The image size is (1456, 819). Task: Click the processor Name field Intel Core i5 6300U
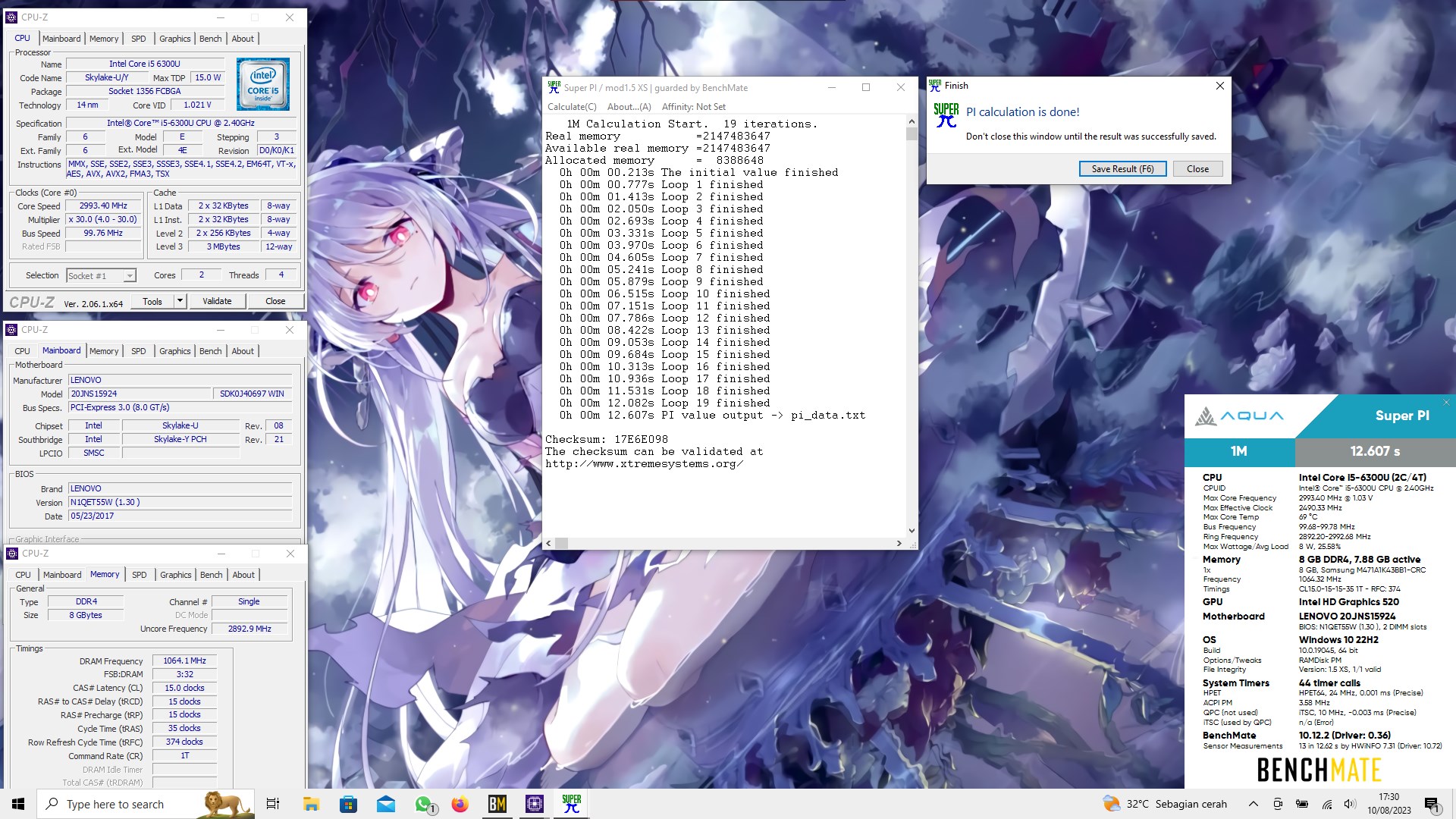[145, 64]
